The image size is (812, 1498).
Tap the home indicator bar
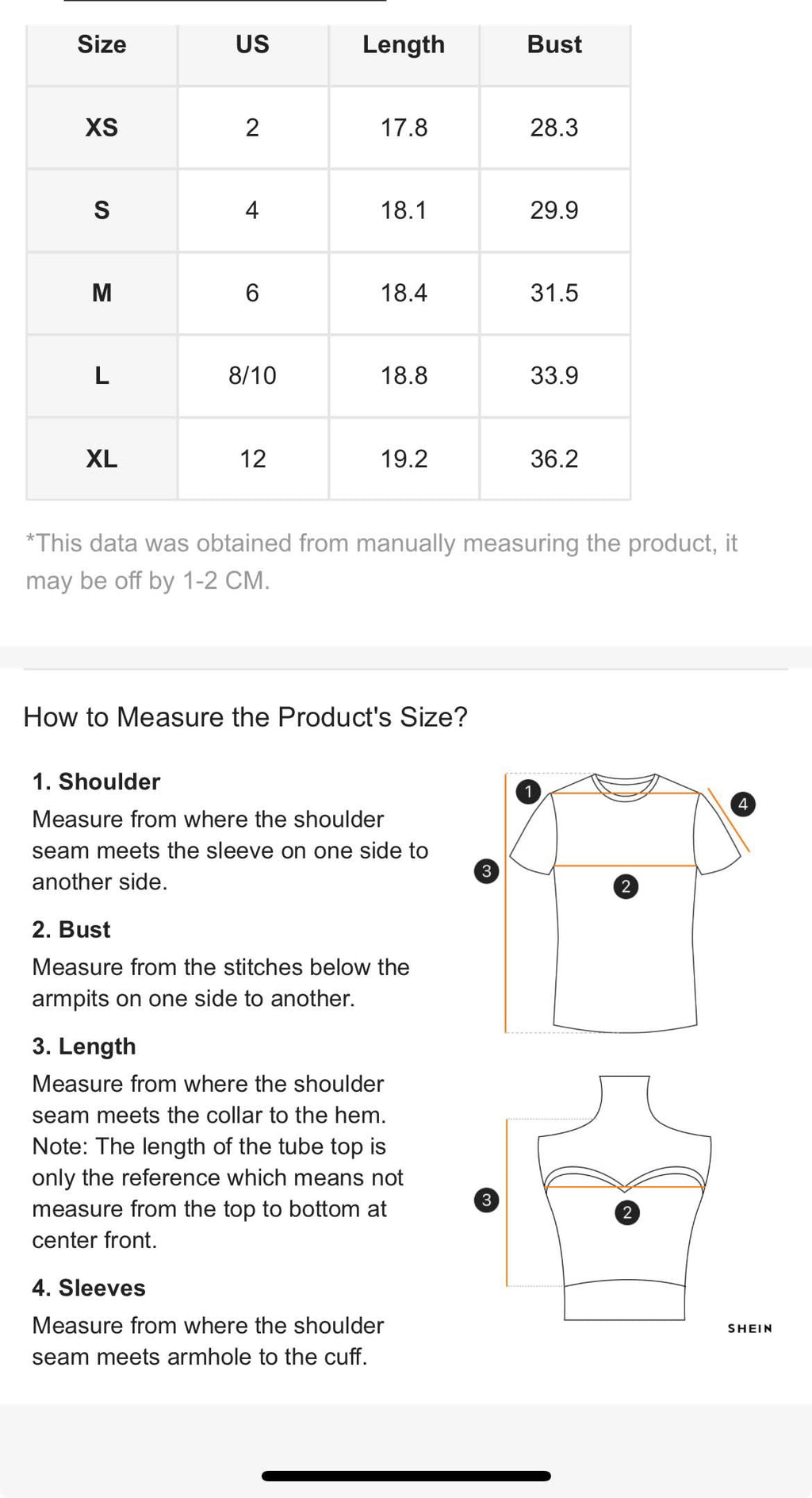tap(406, 1476)
